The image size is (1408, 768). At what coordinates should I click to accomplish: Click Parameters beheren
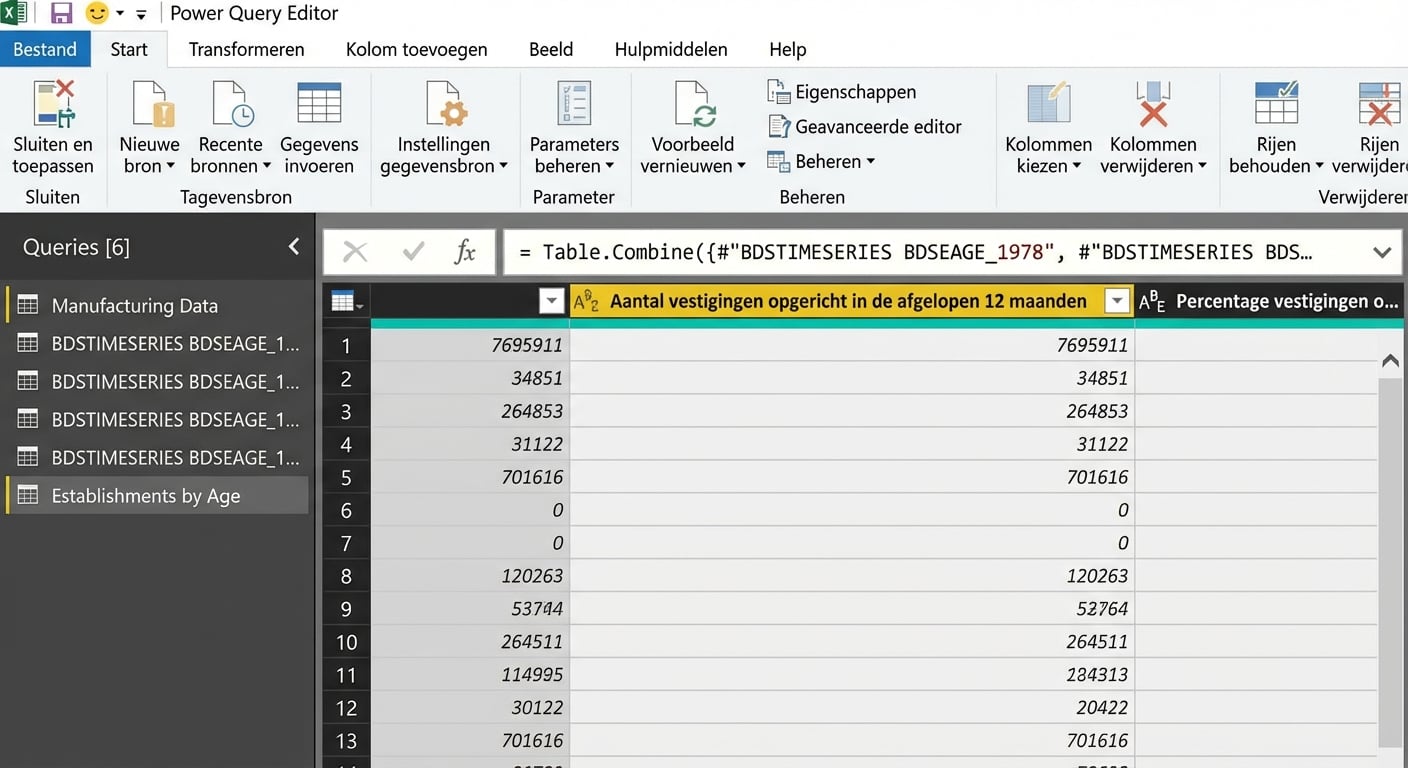[x=573, y=130]
